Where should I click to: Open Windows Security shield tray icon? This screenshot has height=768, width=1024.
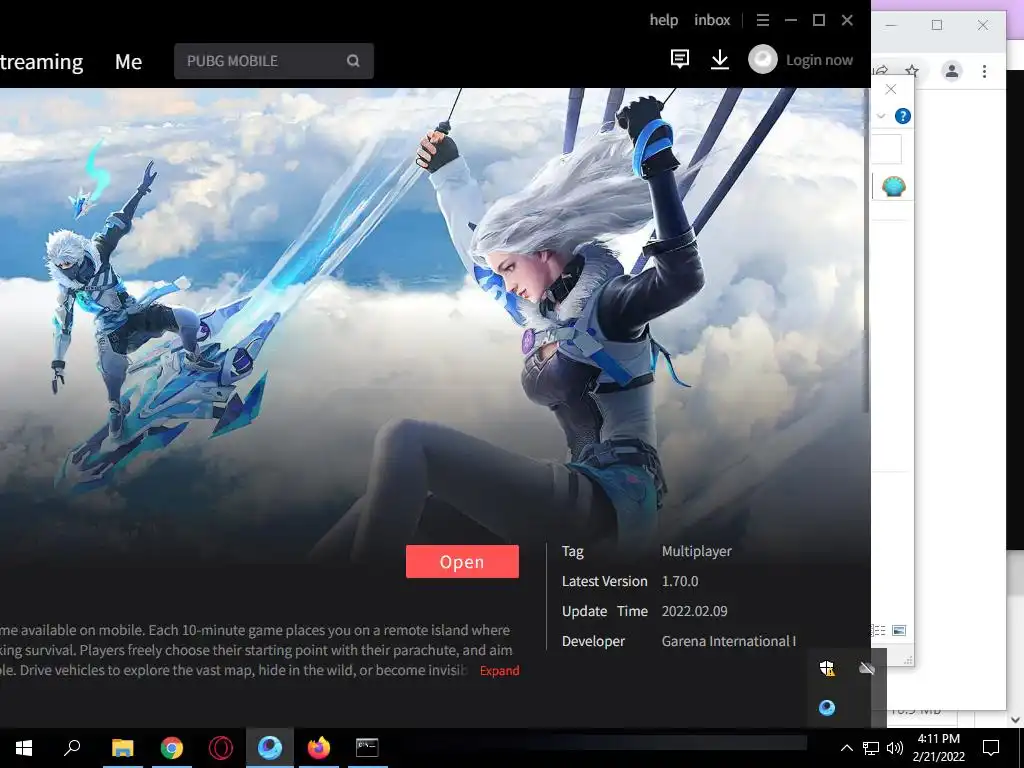point(827,668)
